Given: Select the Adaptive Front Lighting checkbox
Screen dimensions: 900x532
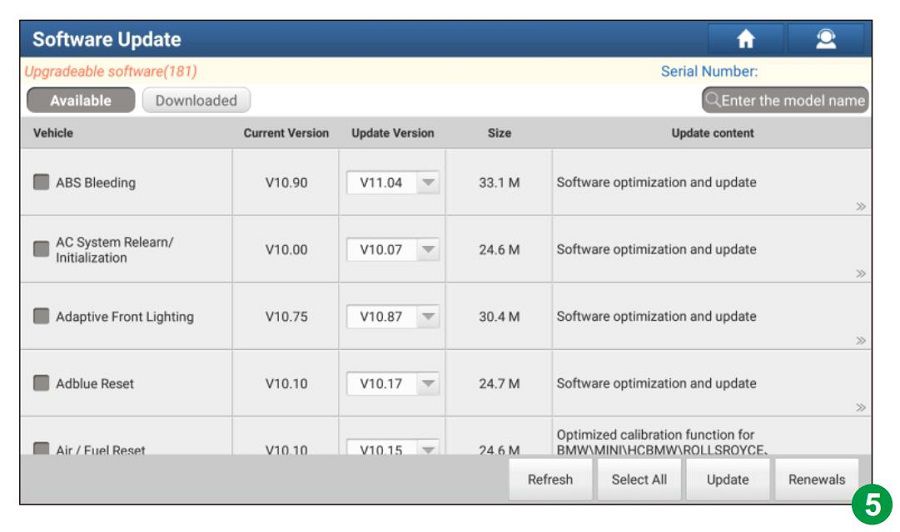Looking at the screenshot, I should 42,317.
